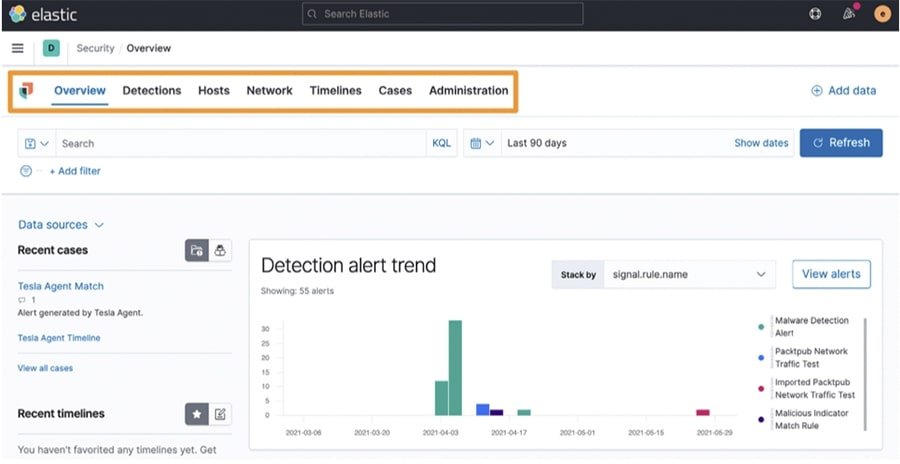Open the date quick menu calendar dropdown
The height and width of the screenshot is (464, 900).
point(482,143)
